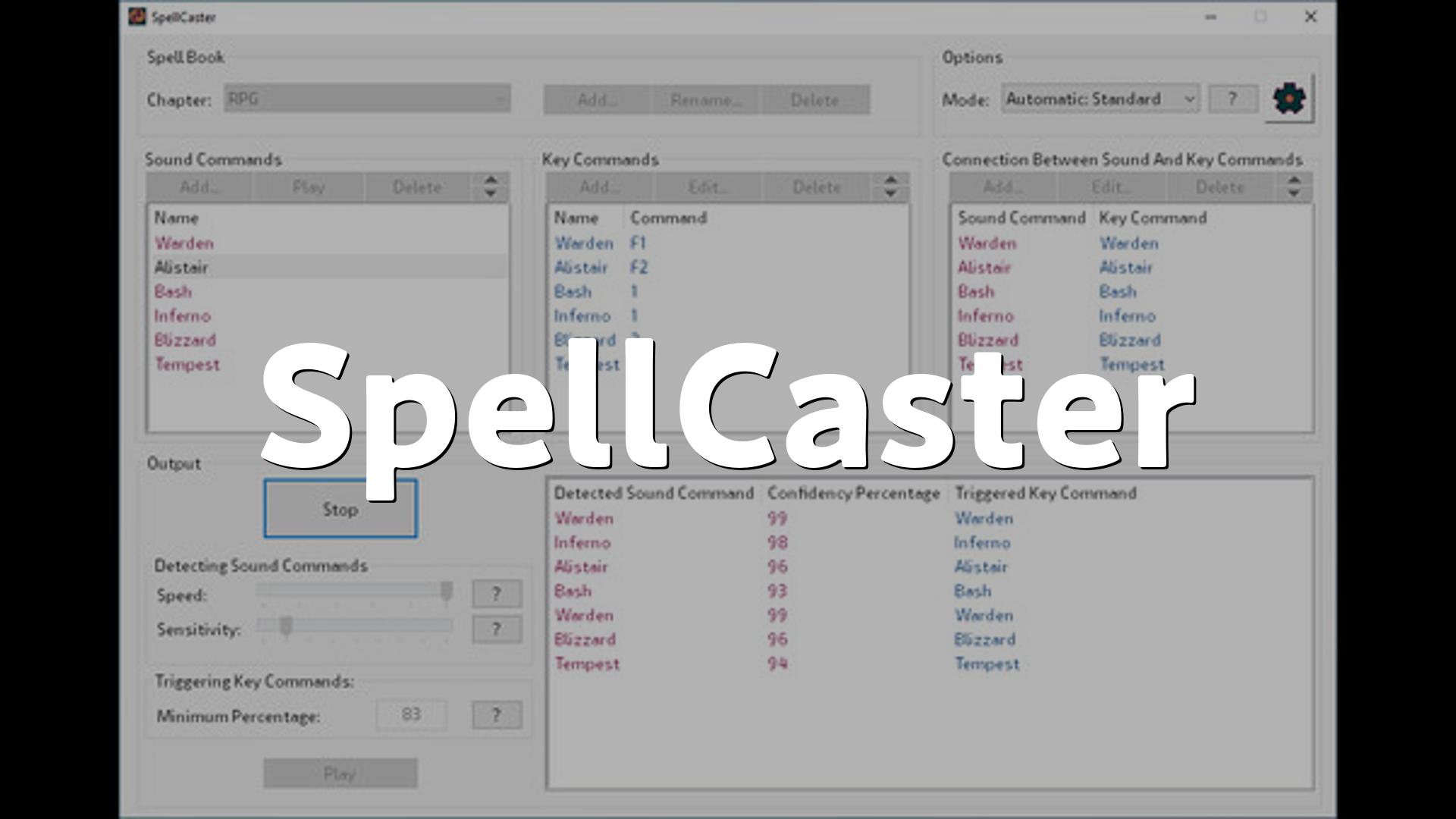Select Bash 93 row in output log
This screenshot has width=1456, height=819.
pyautogui.click(x=930, y=591)
